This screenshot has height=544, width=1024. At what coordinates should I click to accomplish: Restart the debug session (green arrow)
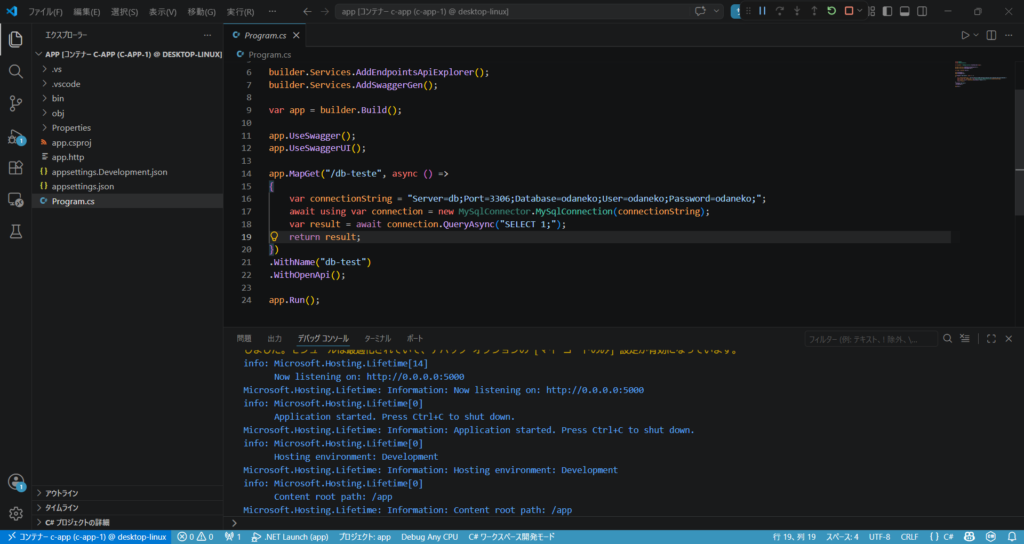pos(831,11)
